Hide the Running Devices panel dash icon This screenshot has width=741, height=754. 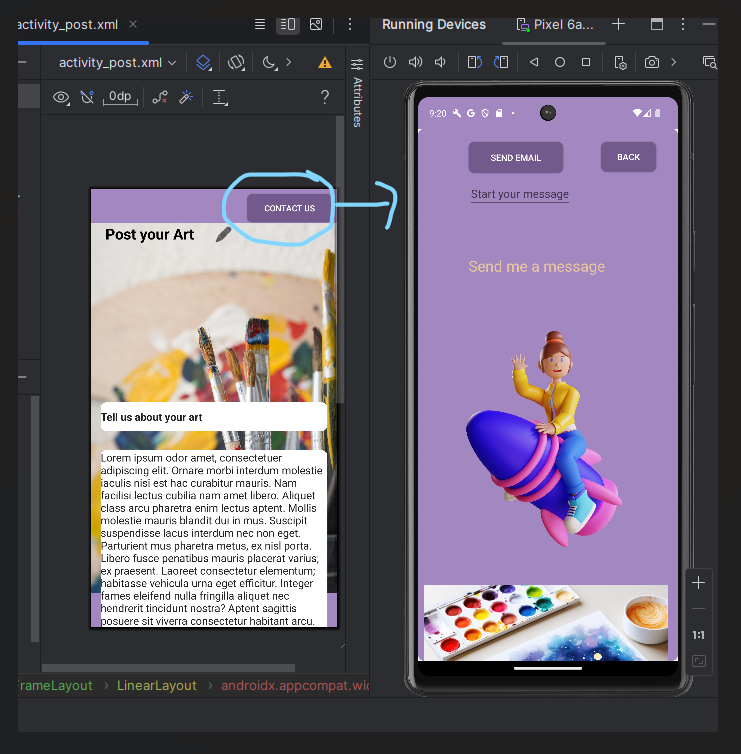tap(709, 24)
